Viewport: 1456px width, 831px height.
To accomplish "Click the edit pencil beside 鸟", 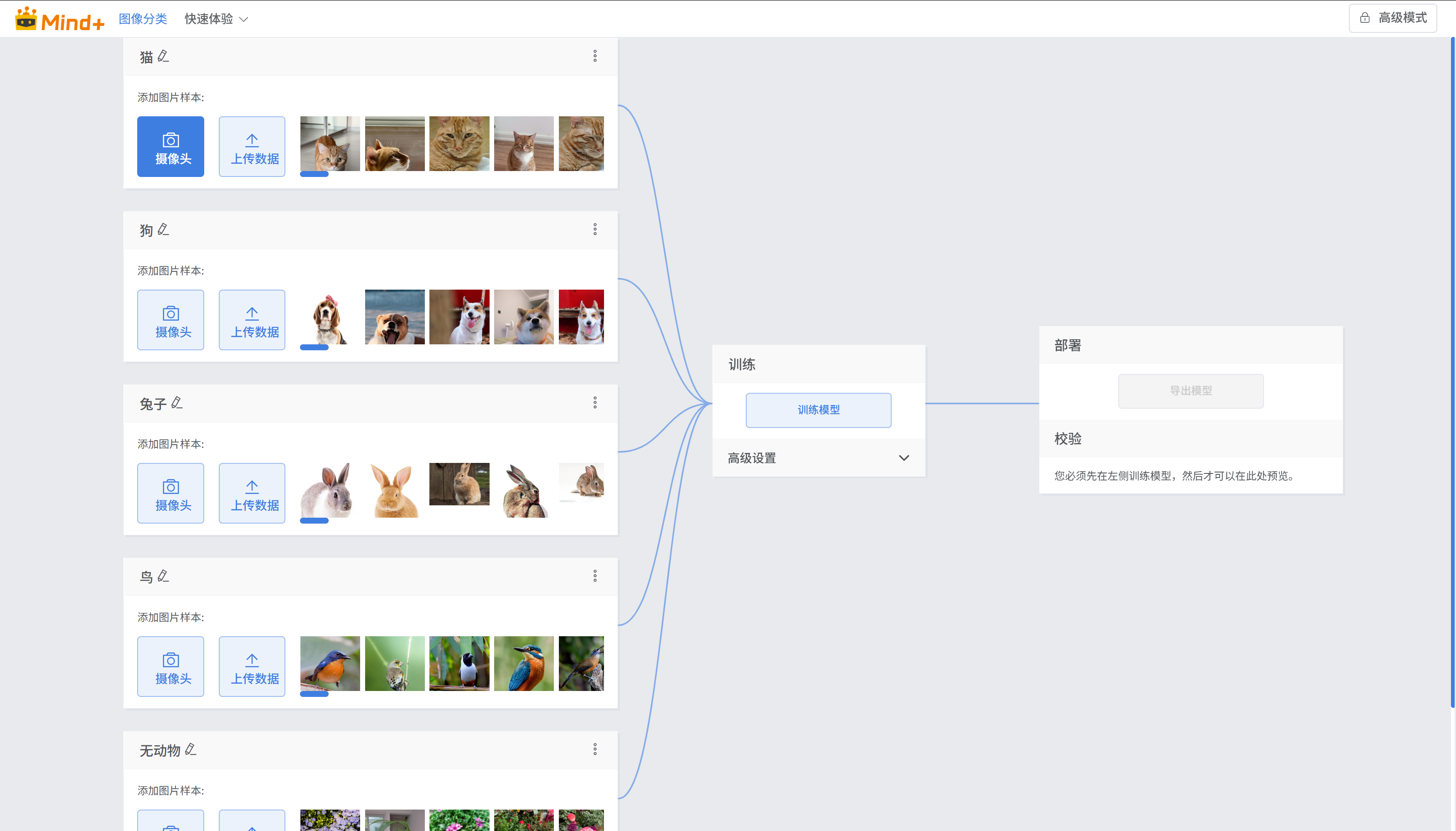I will pyautogui.click(x=163, y=576).
